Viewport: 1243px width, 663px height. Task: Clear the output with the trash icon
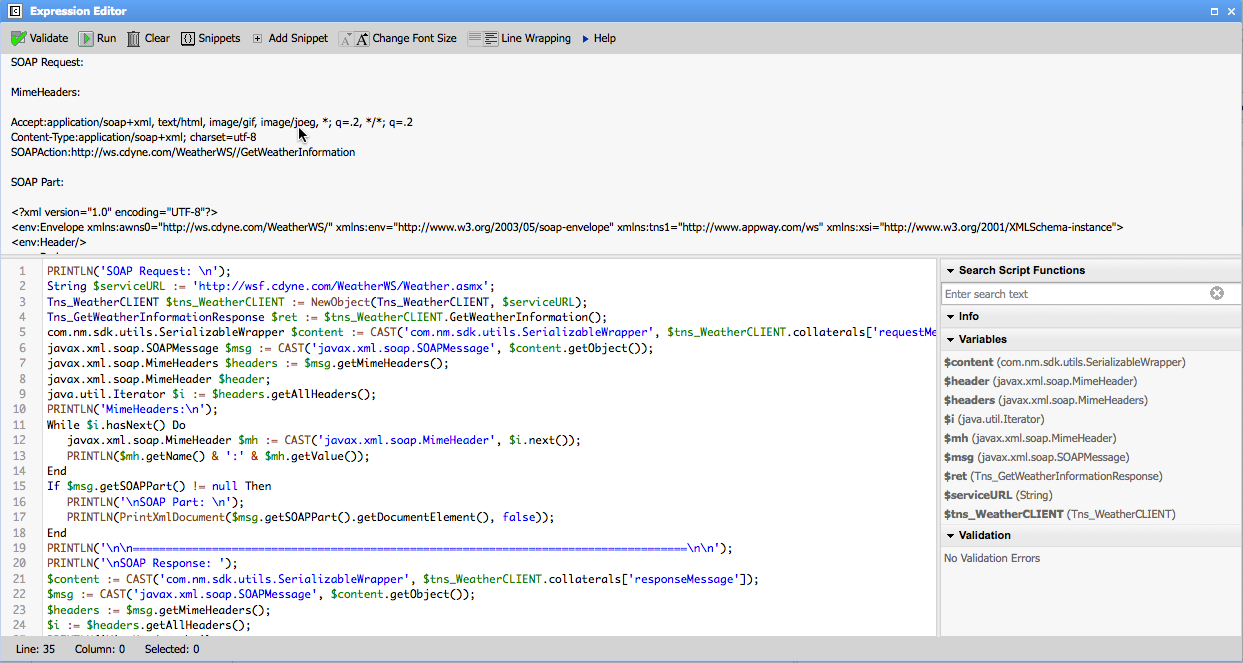click(x=148, y=38)
